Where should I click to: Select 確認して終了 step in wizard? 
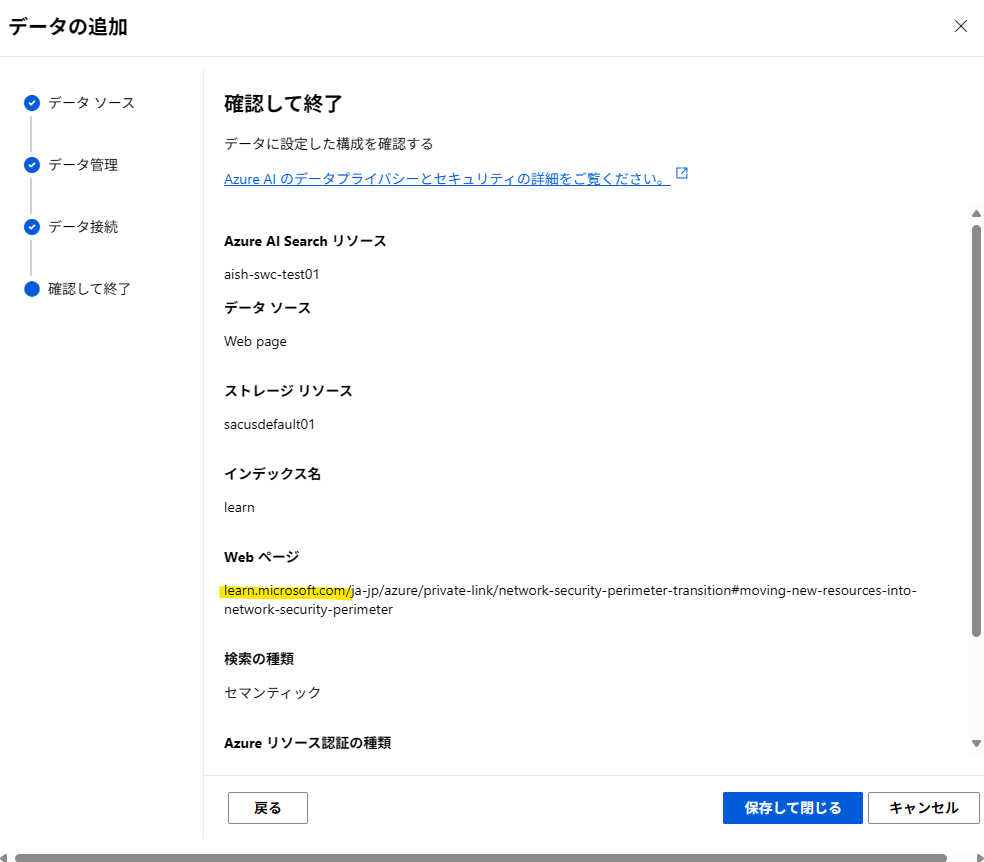[x=90, y=289]
